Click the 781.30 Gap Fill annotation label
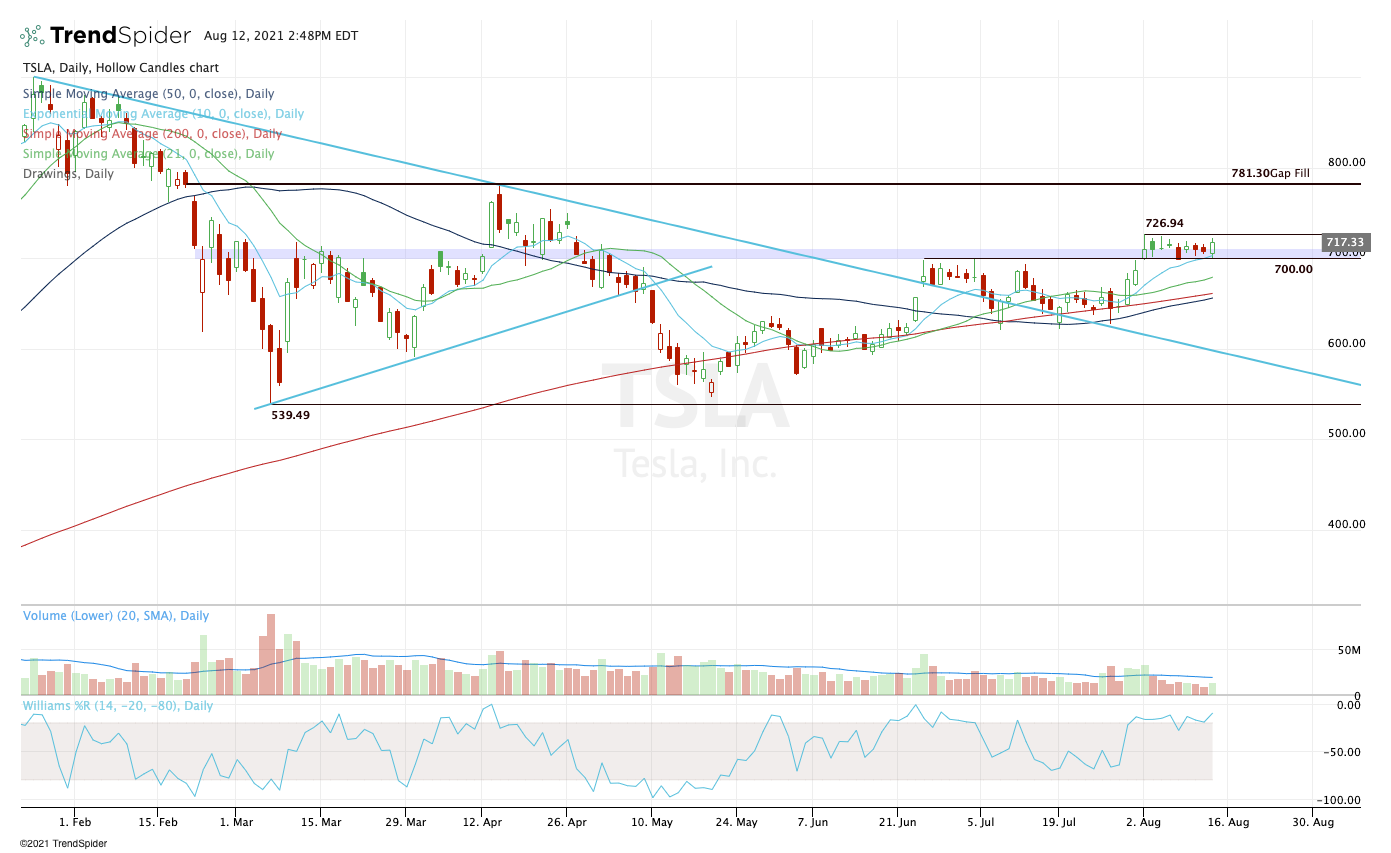 pyautogui.click(x=1269, y=173)
